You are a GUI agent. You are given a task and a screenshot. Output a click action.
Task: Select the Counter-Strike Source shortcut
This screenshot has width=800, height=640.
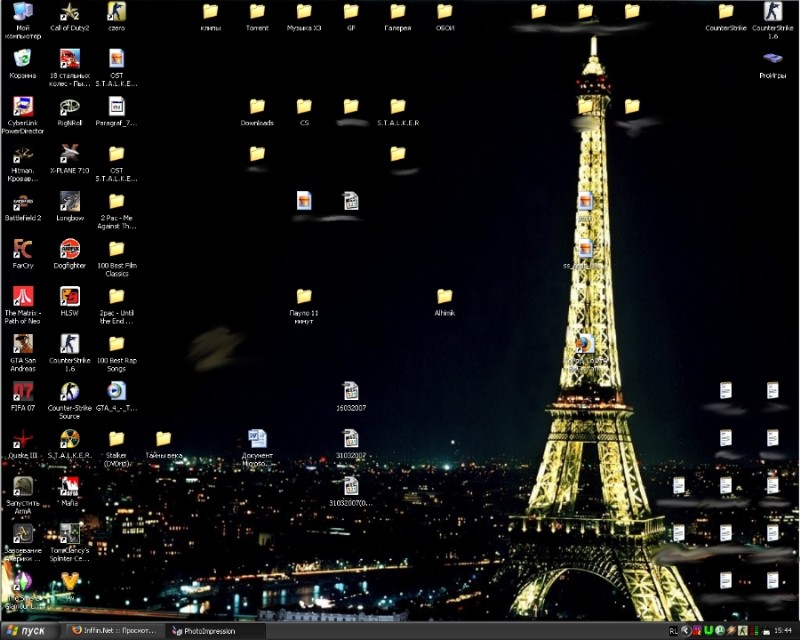click(69, 391)
